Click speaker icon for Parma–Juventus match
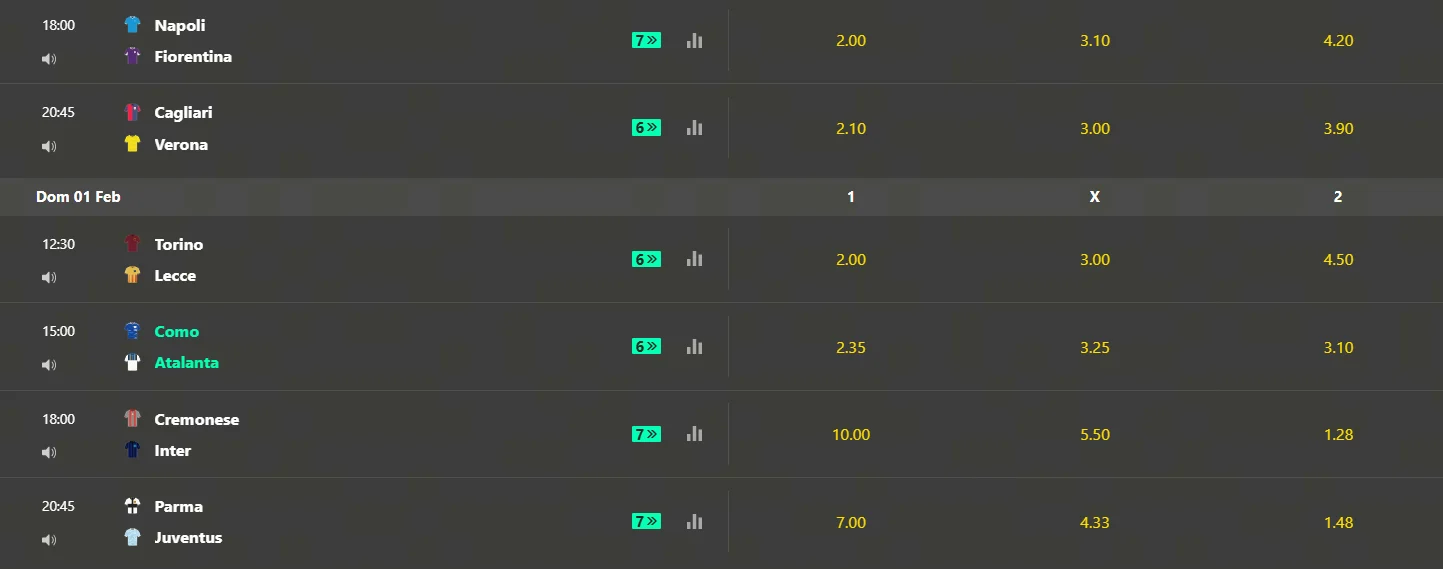 (x=49, y=540)
